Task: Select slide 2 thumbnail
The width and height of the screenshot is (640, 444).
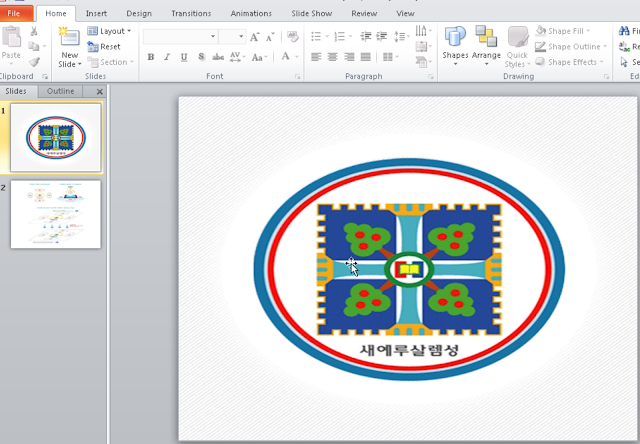Action: 56,214
